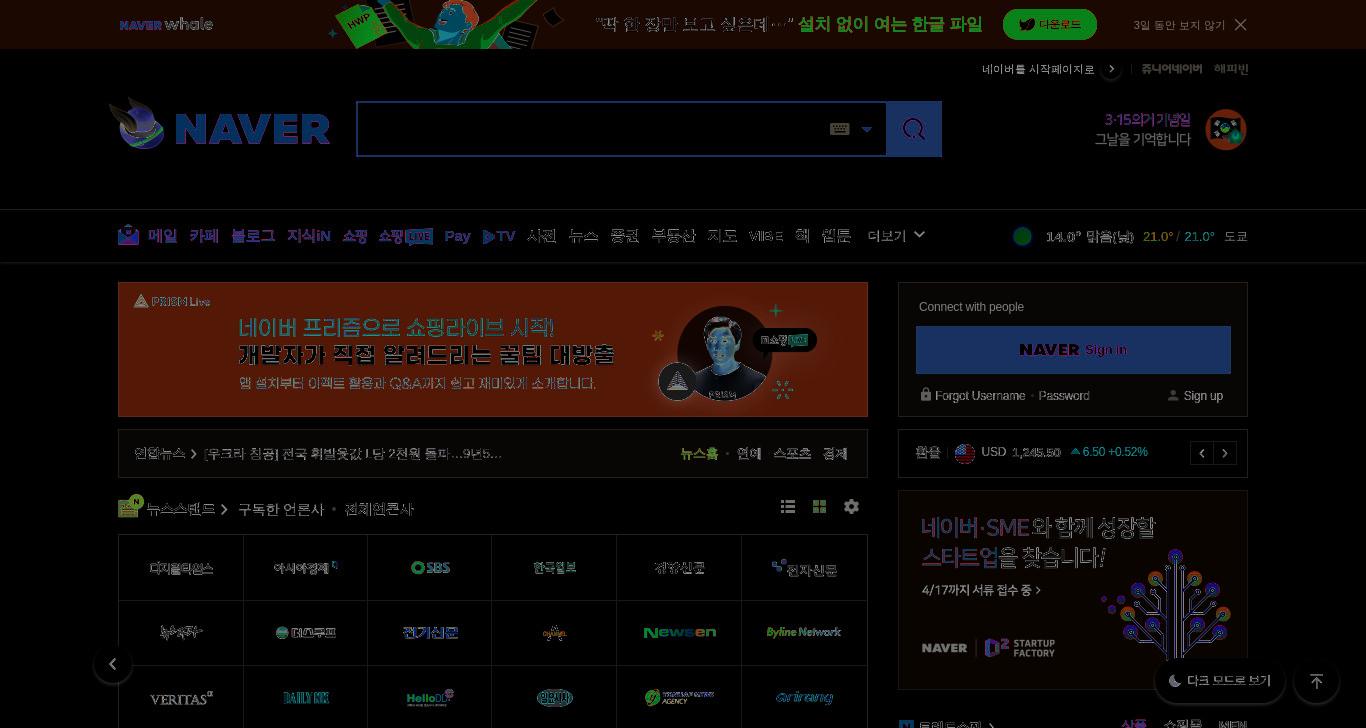This screenshot has height=728, width=1366.
Task: Expand the search autocomplete dropdown arrow
Action: coord(867,129)
